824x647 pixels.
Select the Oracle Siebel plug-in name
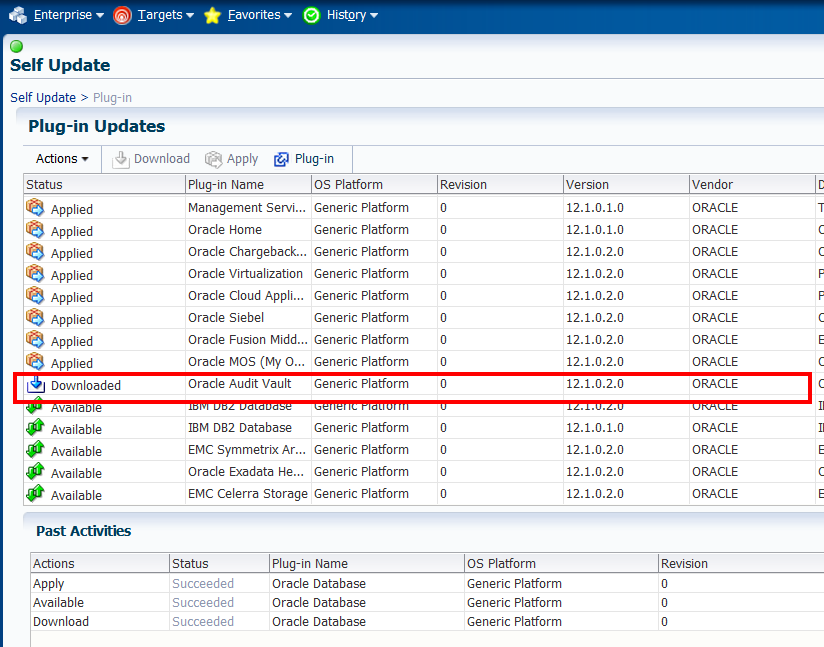226,318
